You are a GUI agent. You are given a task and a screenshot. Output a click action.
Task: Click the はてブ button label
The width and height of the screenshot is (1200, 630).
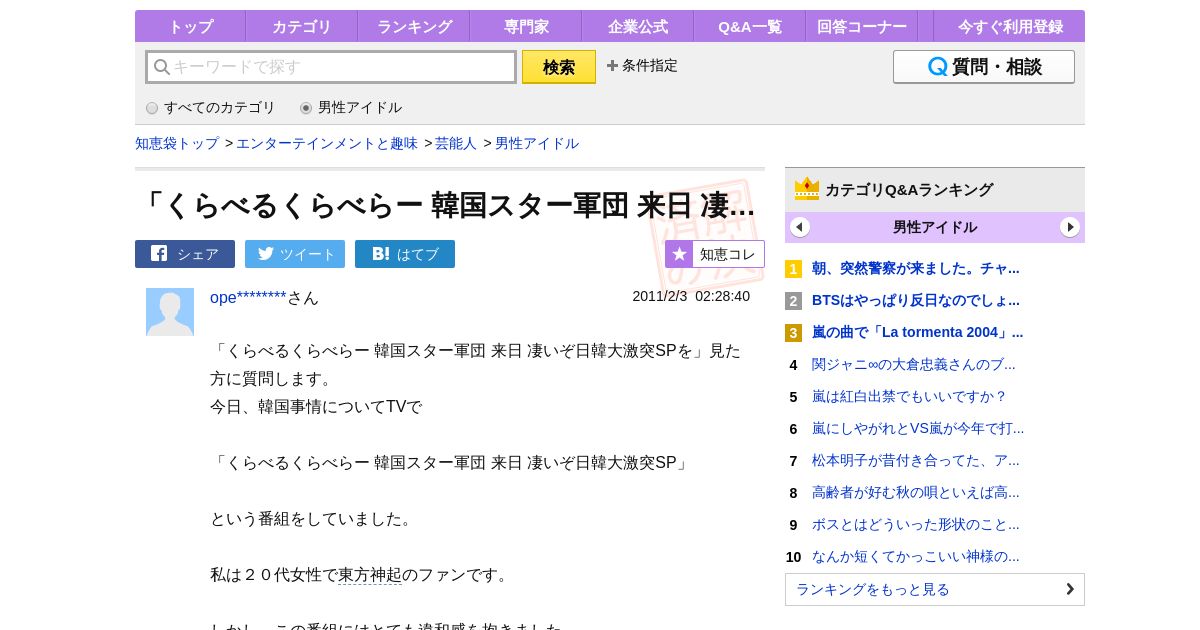(418, 254)
